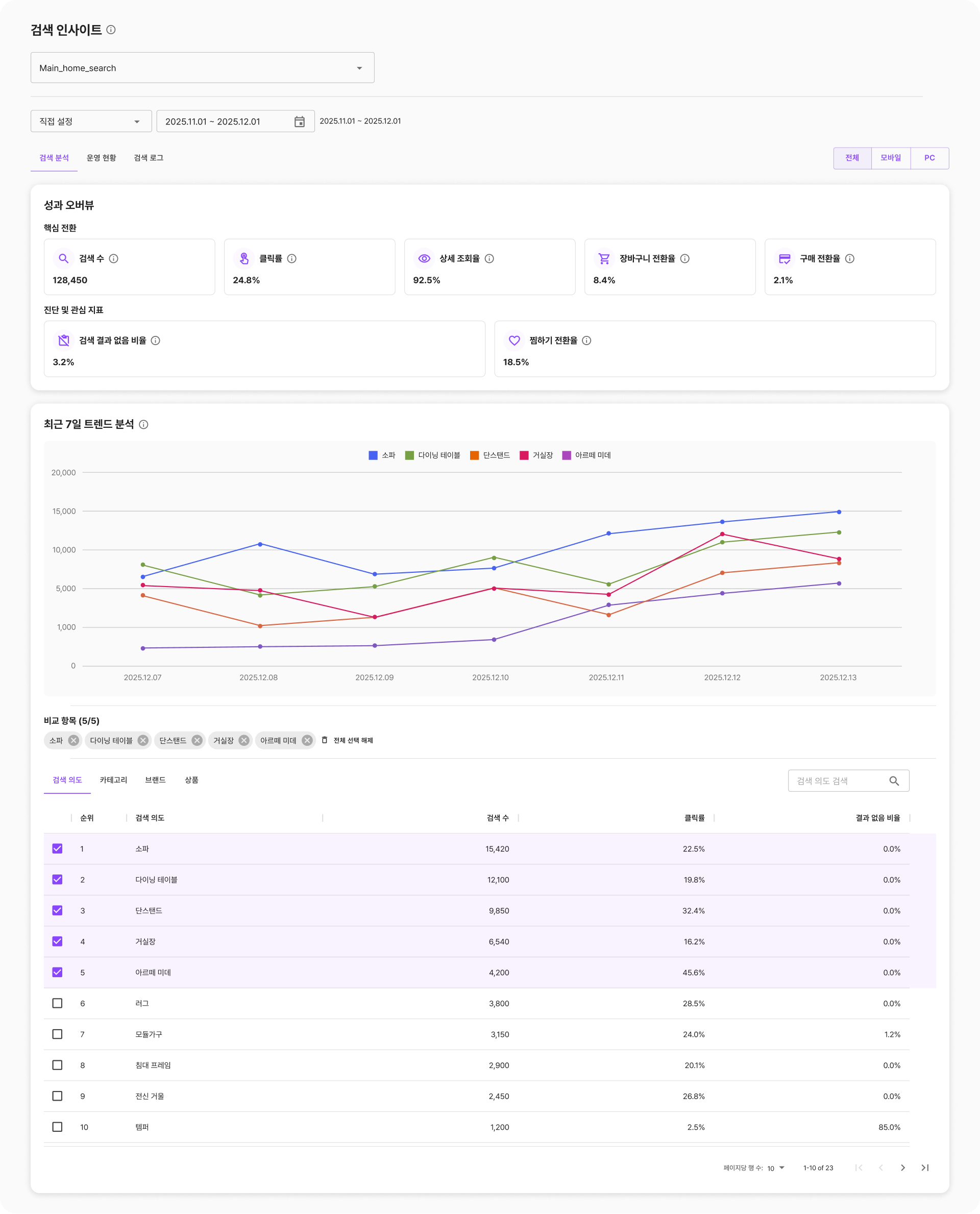
Task: Click info icon next to 검색 인사이트 title
Action: pos(111,30)
